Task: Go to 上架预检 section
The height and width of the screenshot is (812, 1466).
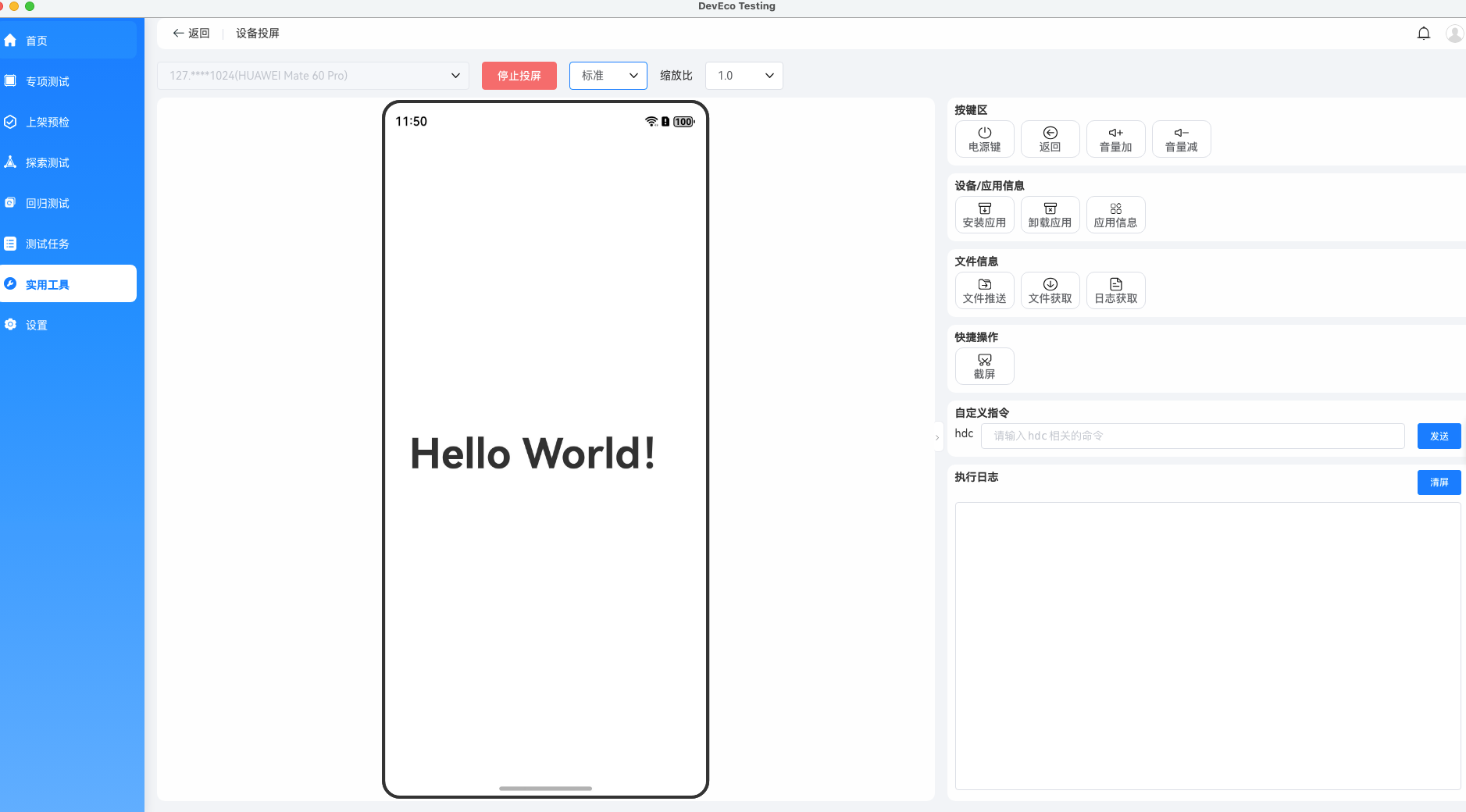Action: tap(68, 122)
